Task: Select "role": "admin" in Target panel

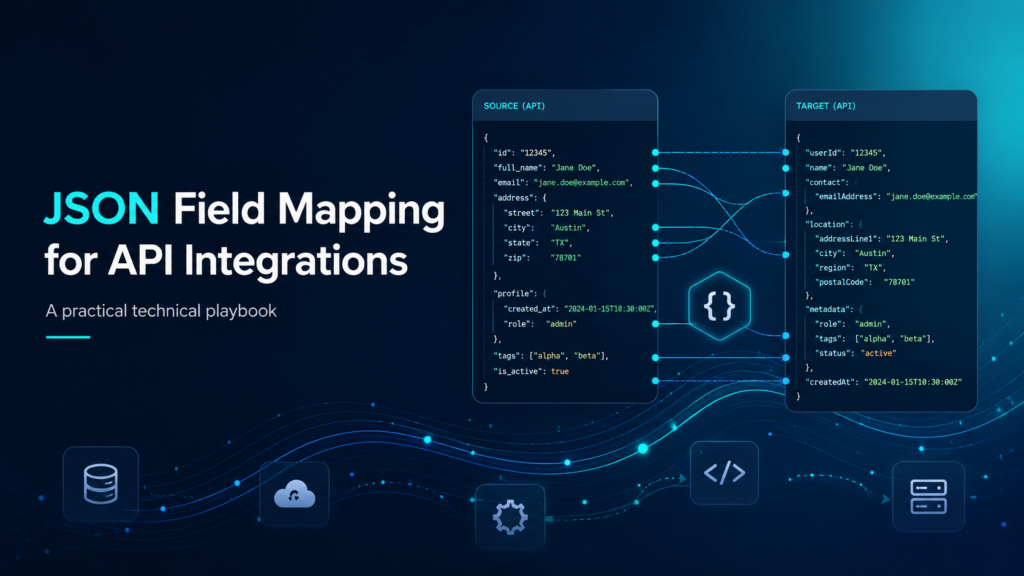Action: click(853, 324)
